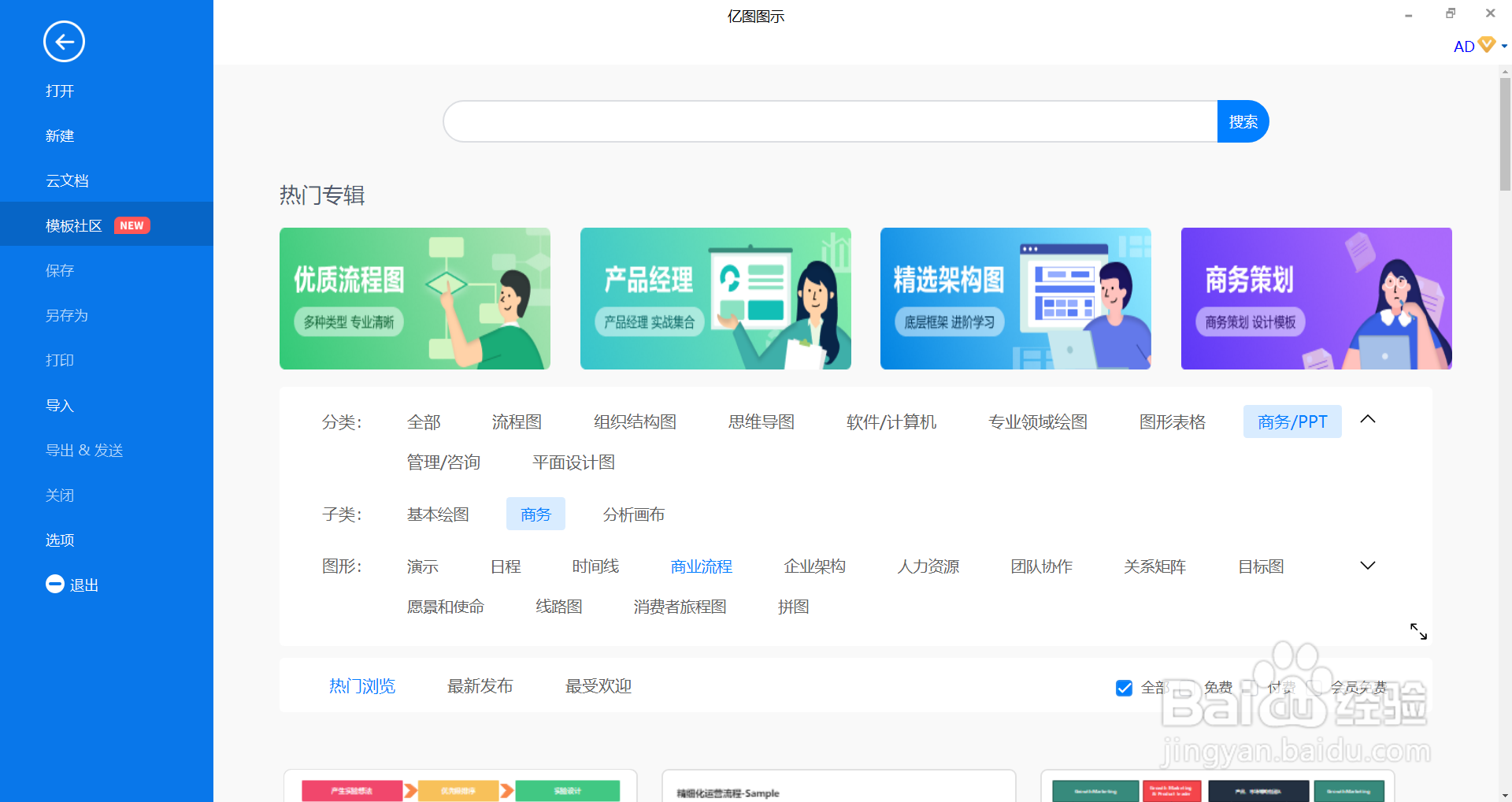Image resolution: width=1512 pixels, height=802 pixels.
Task: Select the 平面设计图 category
Action: coord(573,462)
